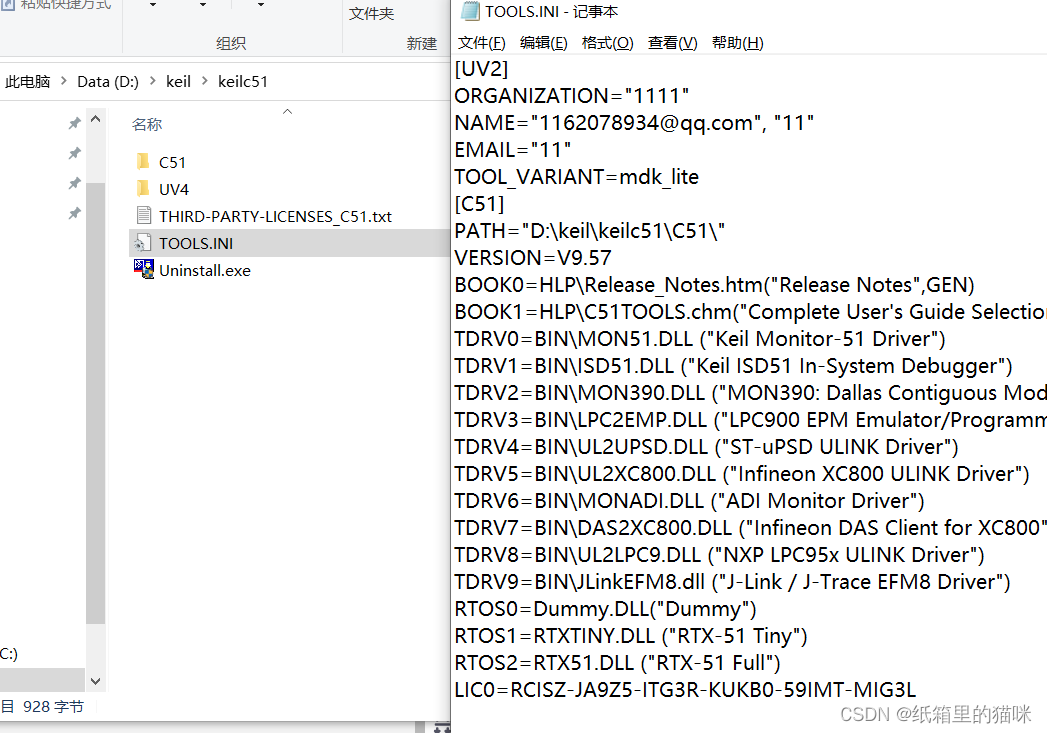This screenshot has width=1047, height=733.
Task: Select the TOOLS.INI file icon
Action: coord(143,243)
